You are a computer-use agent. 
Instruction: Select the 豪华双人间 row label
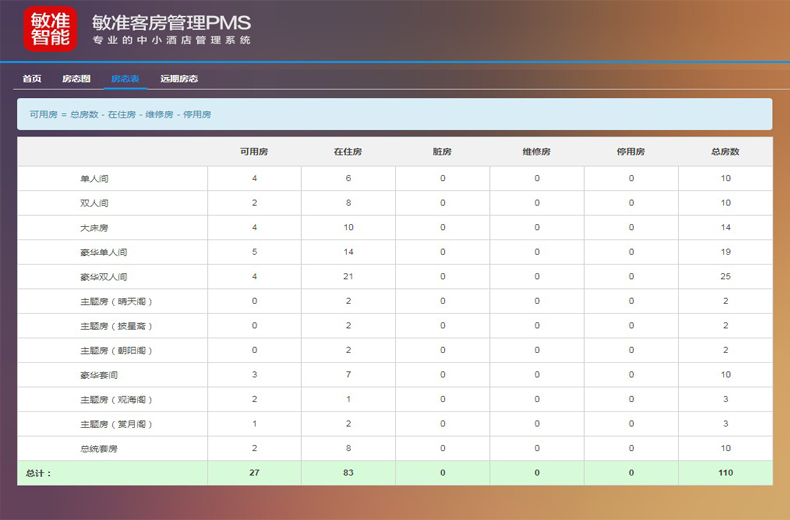[x=104, y=277]
